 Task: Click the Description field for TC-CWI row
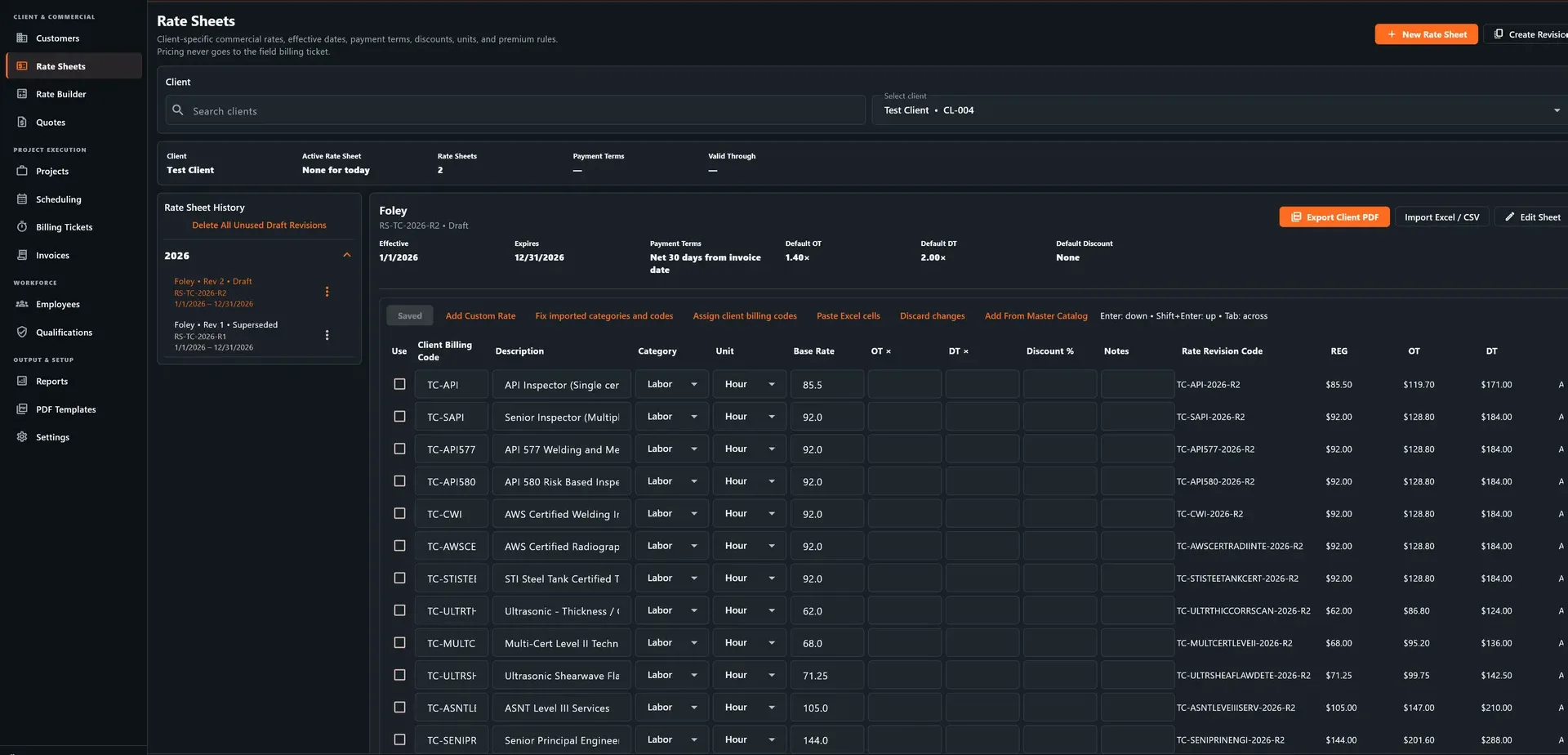[x=561, y=514]
